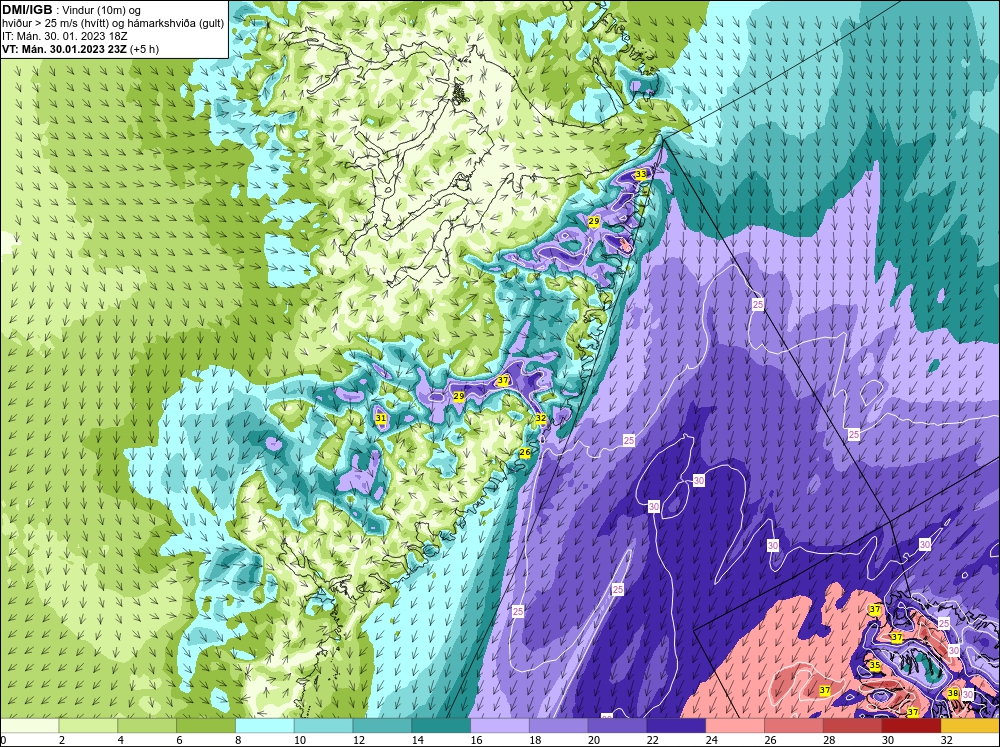Screen dimensions: 1000x747
Task: Click the 26–28 m/s coral red legend swatch
Action: coord(794,726)
